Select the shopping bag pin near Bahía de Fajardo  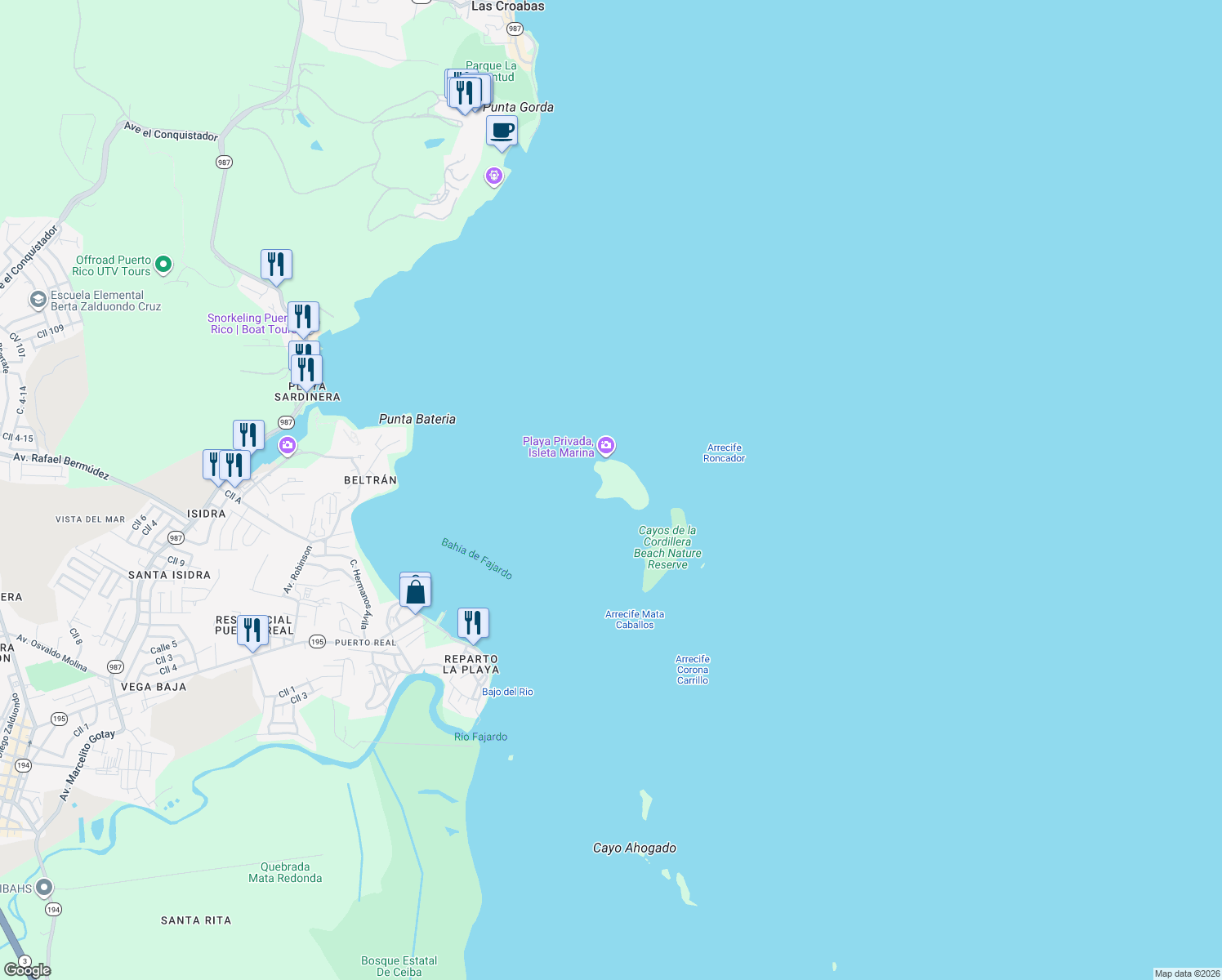pos(415,590)
